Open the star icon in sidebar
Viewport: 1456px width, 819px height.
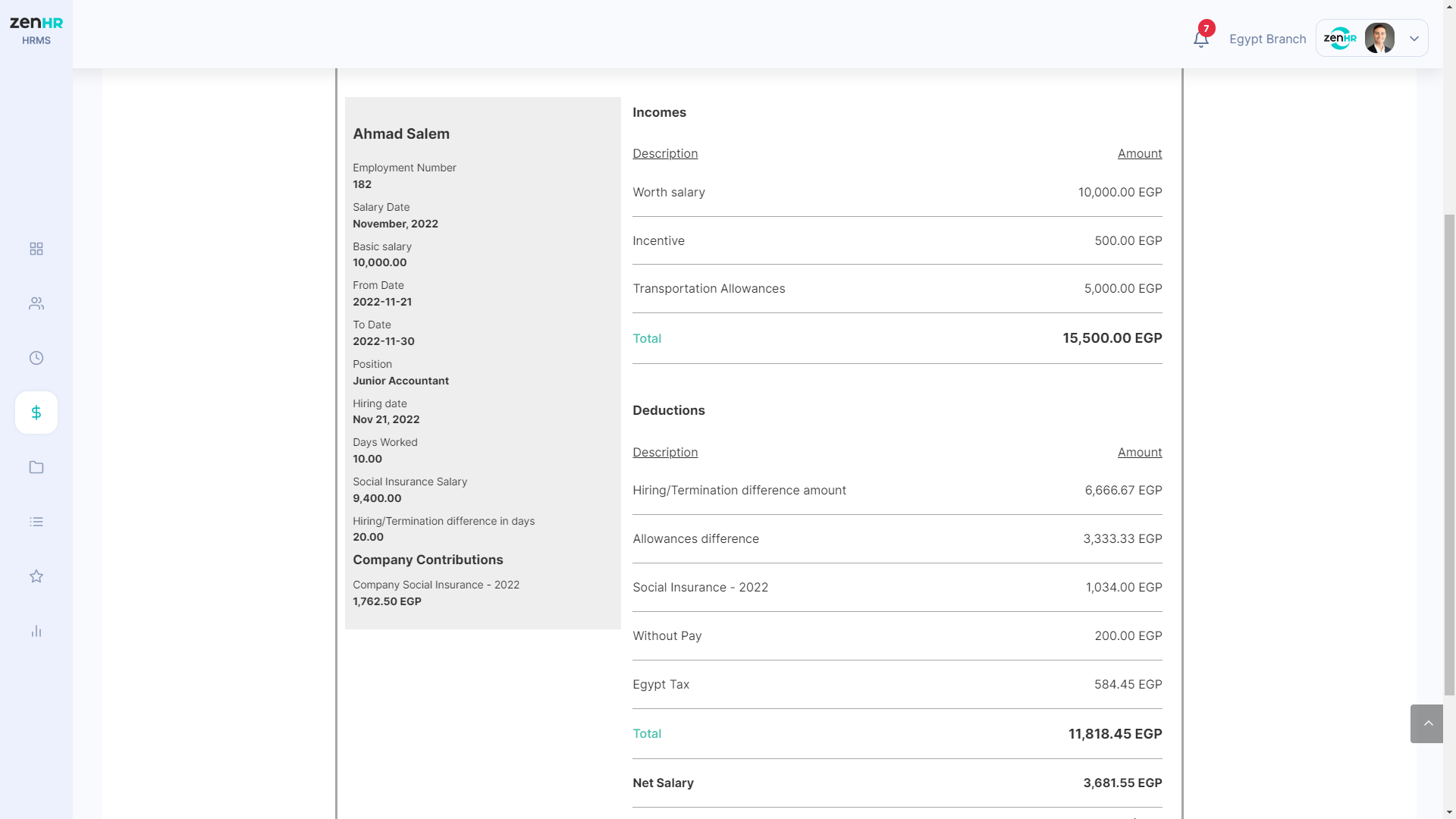click(36, 576)
